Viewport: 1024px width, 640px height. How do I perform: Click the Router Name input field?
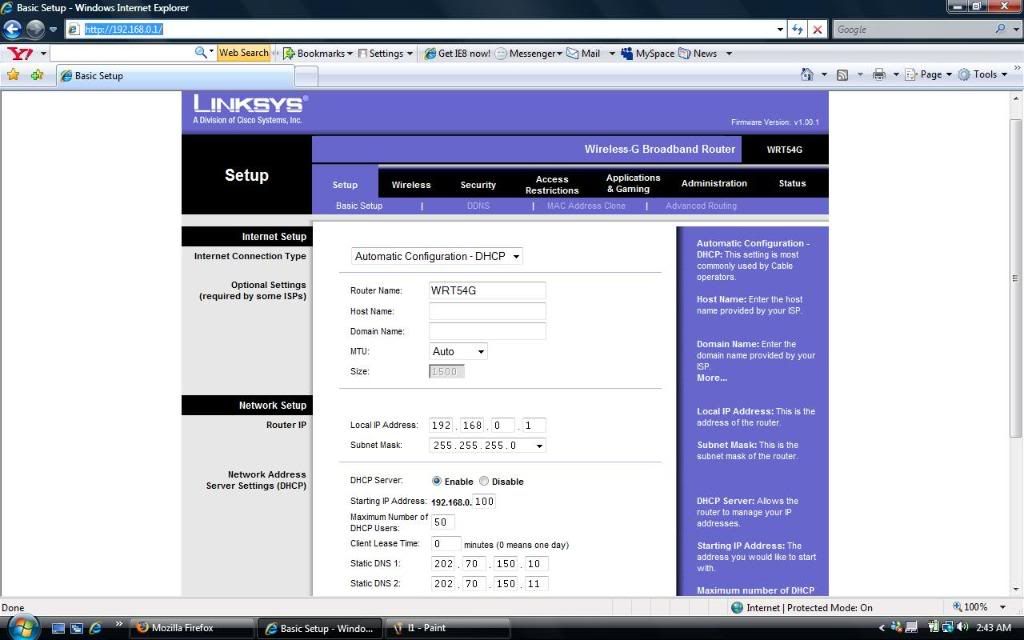487,291
